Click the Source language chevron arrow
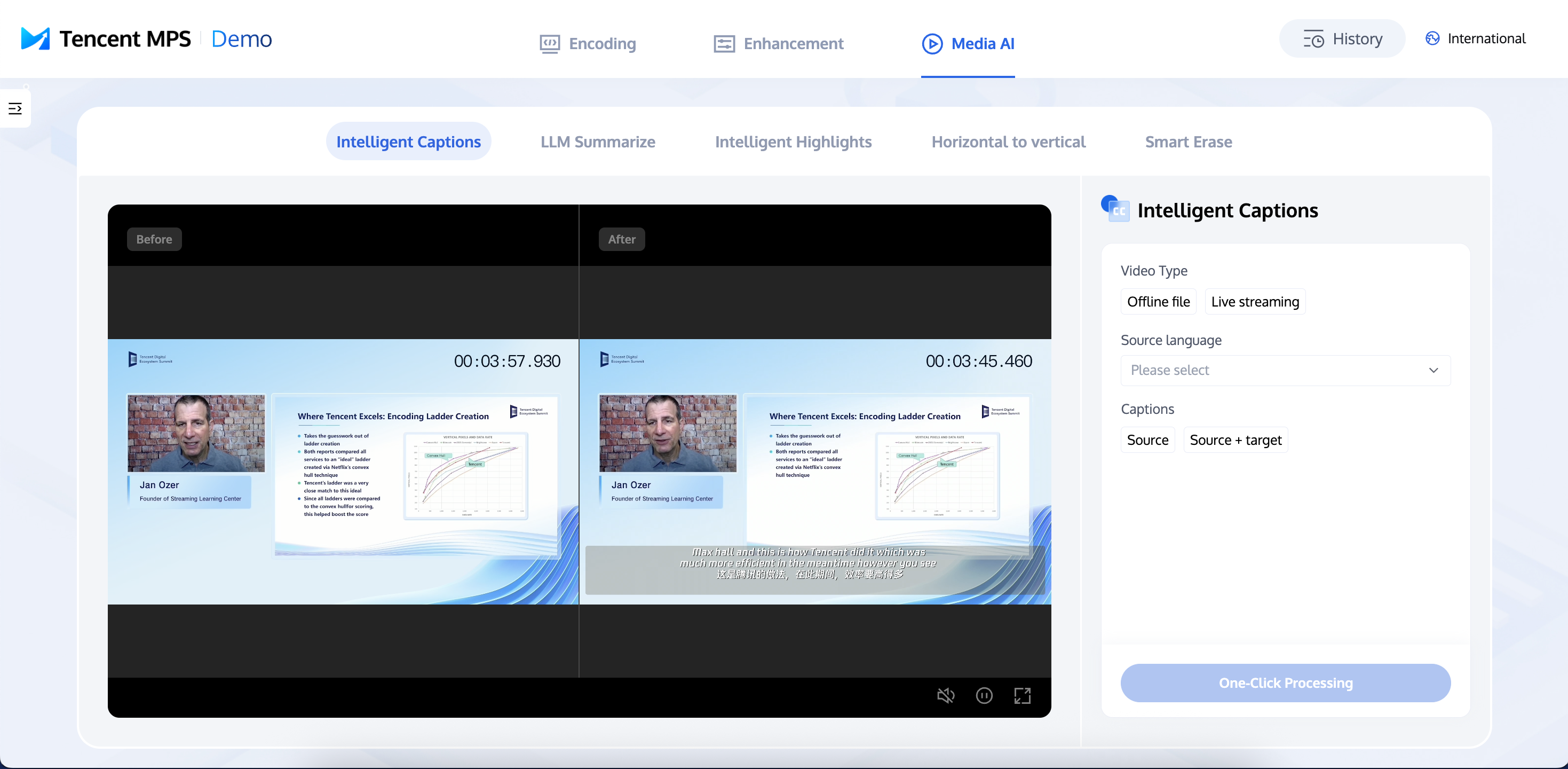 click(1433, 370)
